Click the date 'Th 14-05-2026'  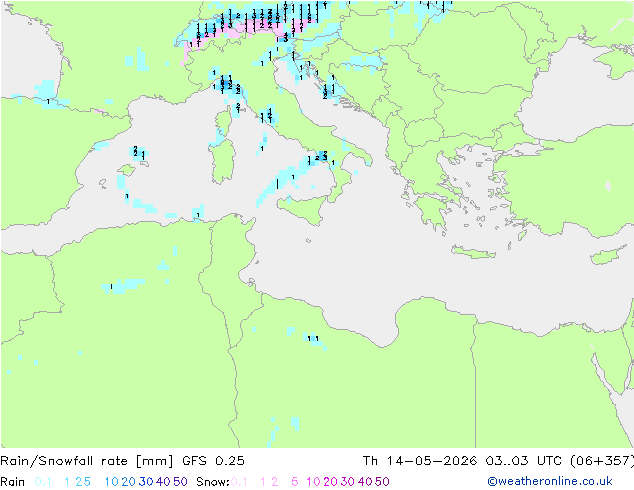click(x=420, y=461)
